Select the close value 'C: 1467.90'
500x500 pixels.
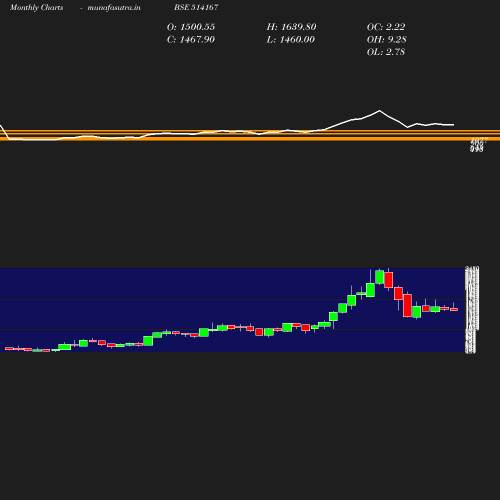(x=191, y=40)
